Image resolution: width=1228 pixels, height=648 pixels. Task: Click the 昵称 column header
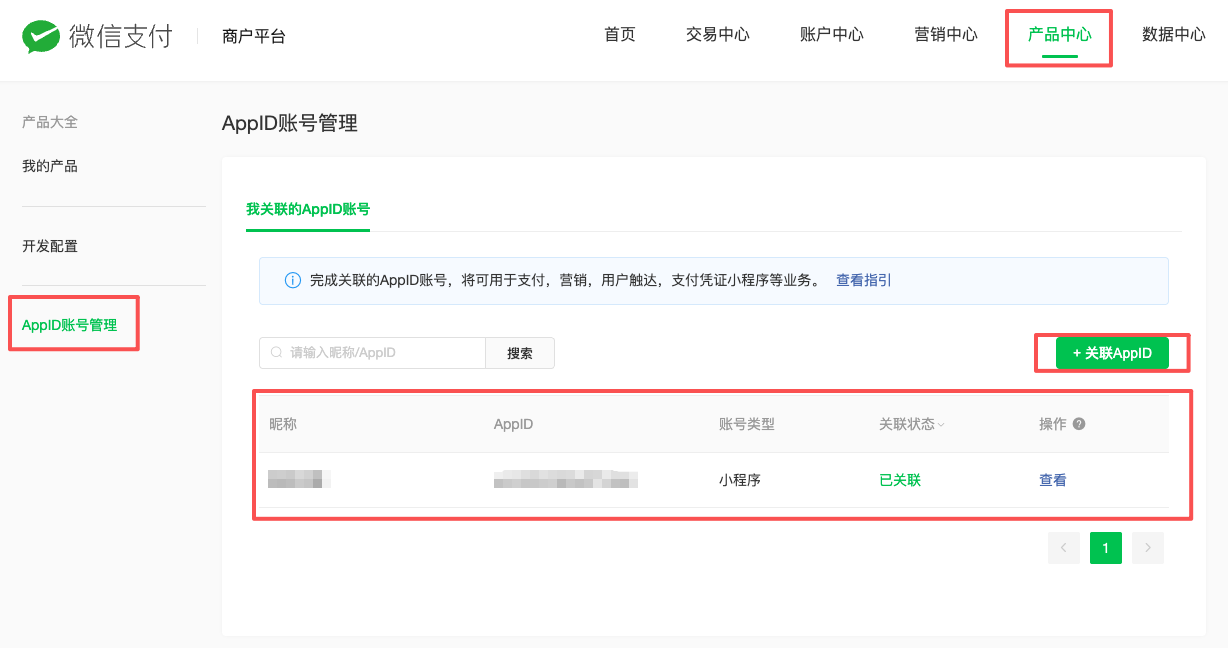point(283,424)
